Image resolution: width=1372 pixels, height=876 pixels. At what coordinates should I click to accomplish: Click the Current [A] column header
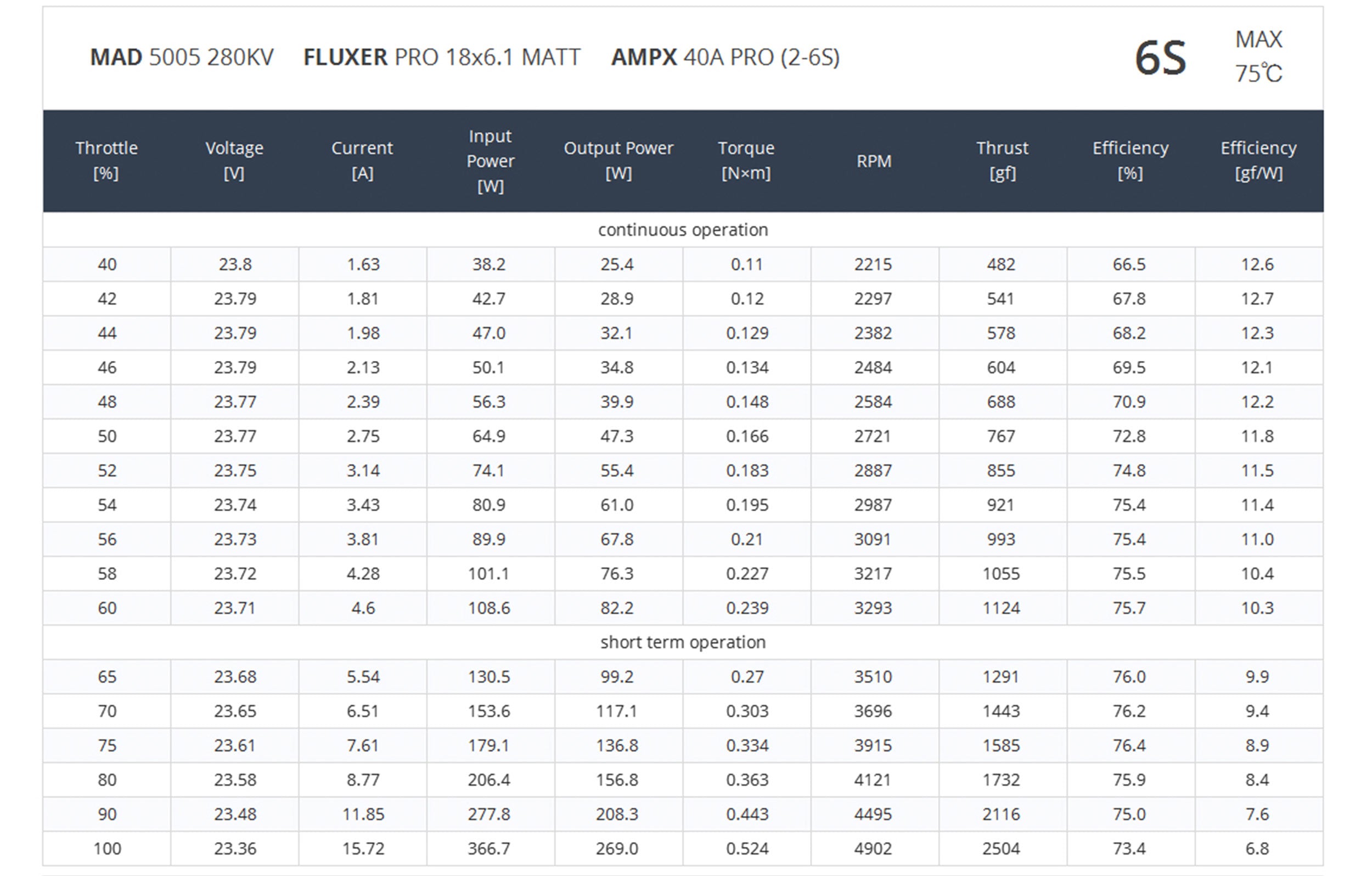(x=362, y=161)
